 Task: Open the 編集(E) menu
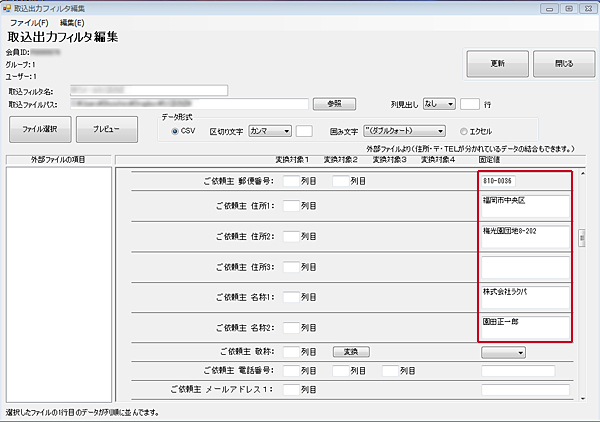(72, 21)
